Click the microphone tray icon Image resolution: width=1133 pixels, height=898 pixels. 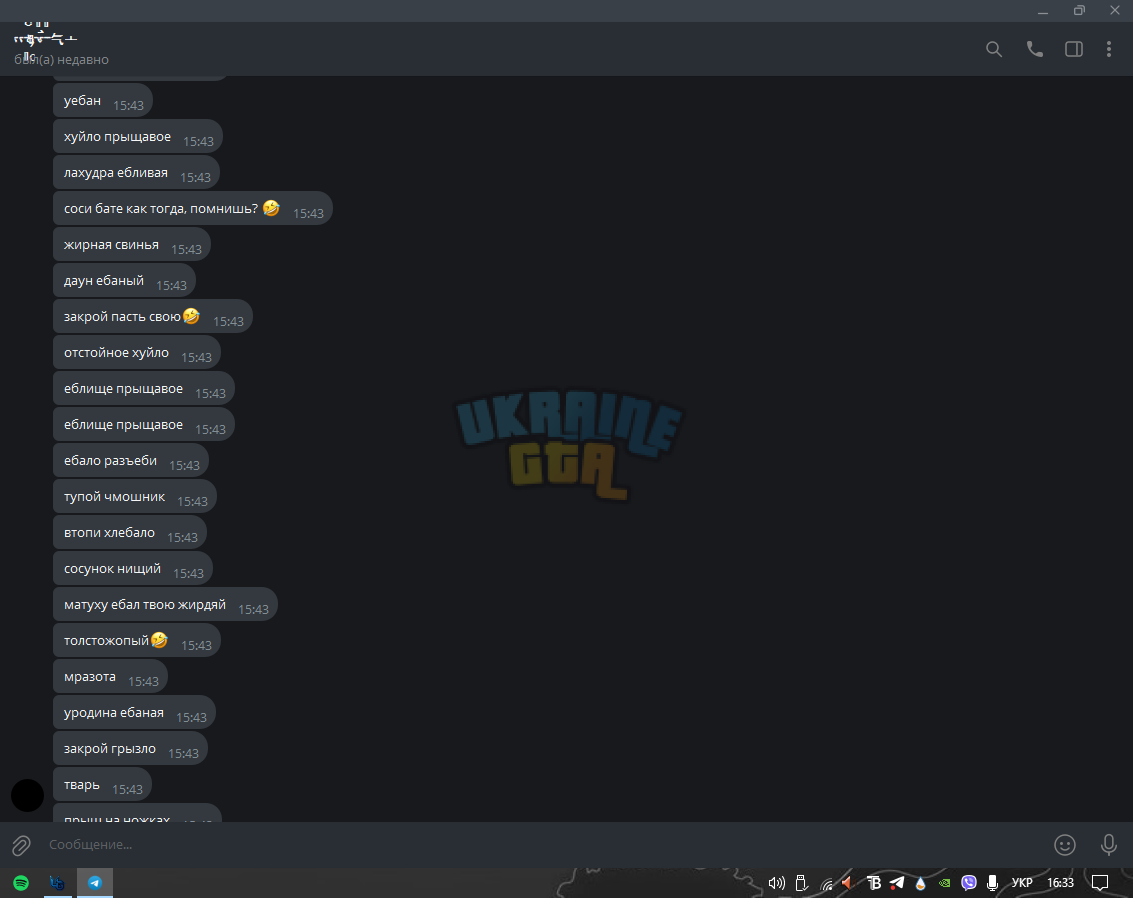(993, 883)
